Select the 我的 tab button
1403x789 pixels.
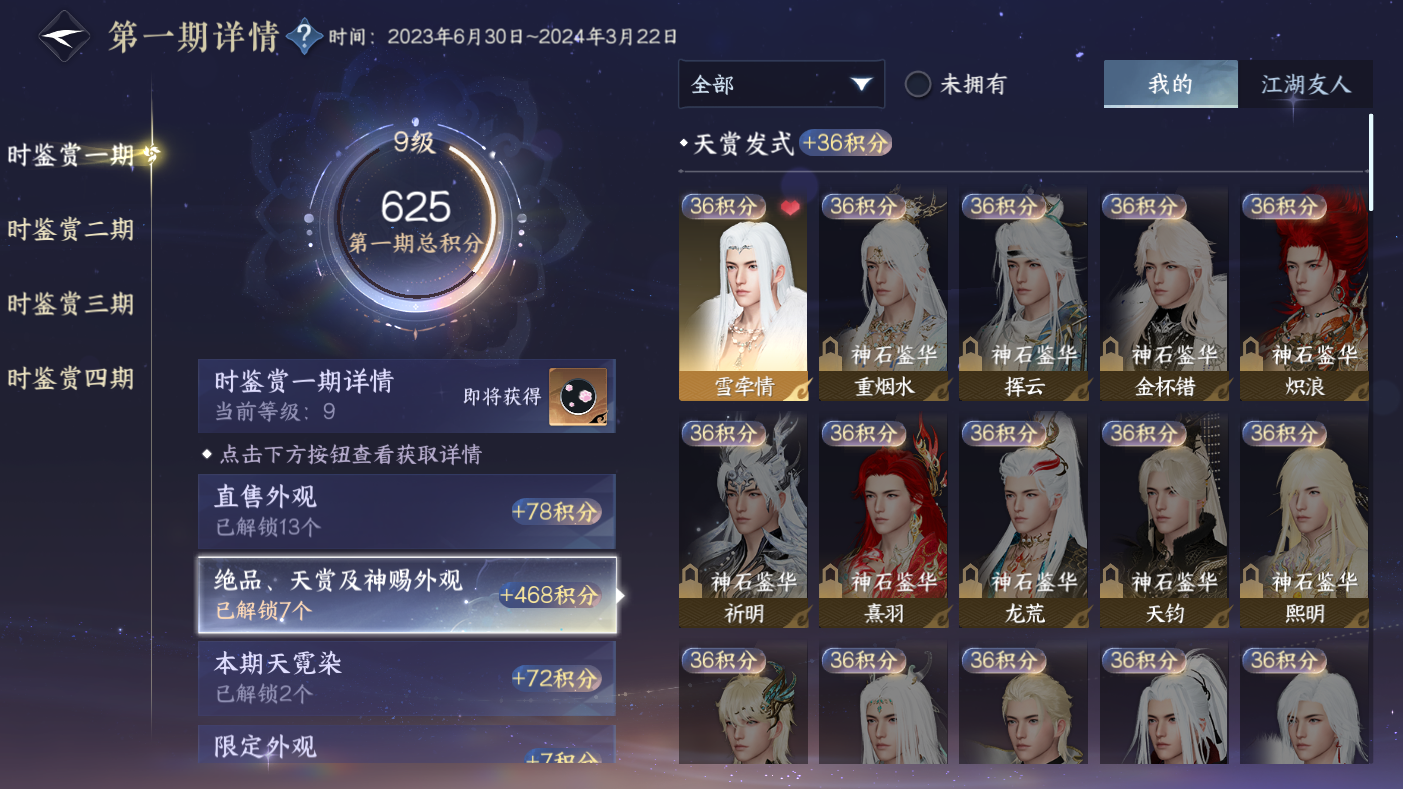click(x=1171, y=84)
